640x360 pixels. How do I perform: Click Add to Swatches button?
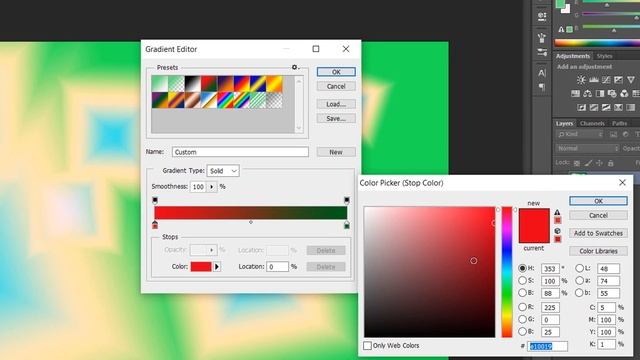pyautogui.click(x=598, y=233)
